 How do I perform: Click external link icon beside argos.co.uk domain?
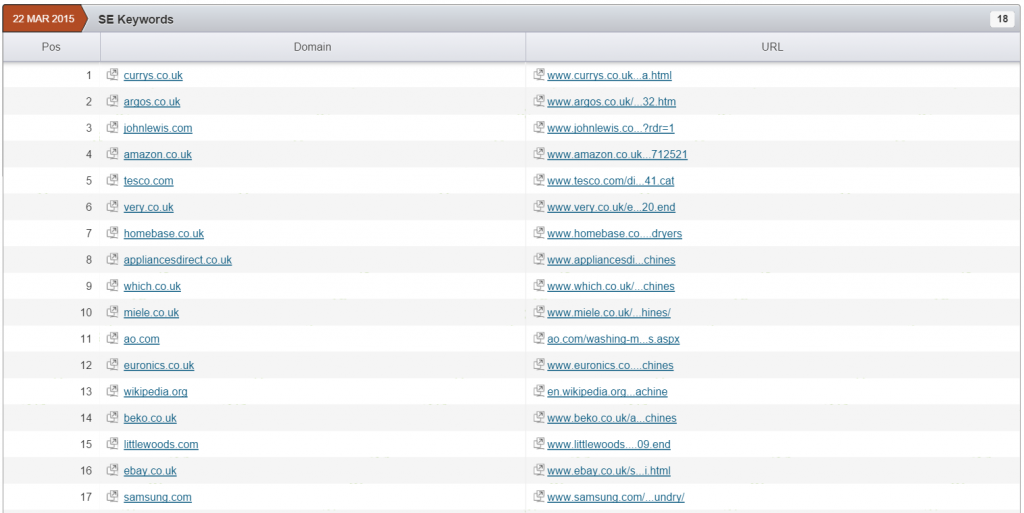click(113, 101)
